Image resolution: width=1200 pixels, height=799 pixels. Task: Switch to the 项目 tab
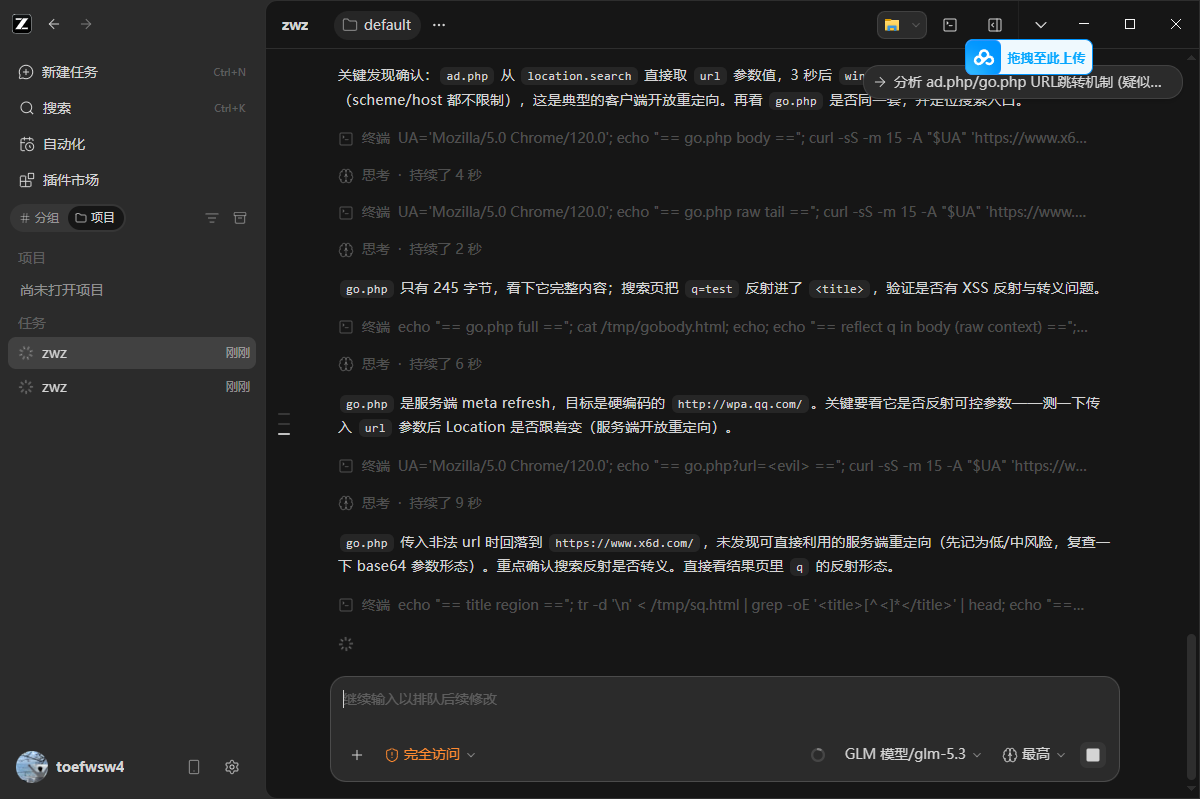point(96,218)
